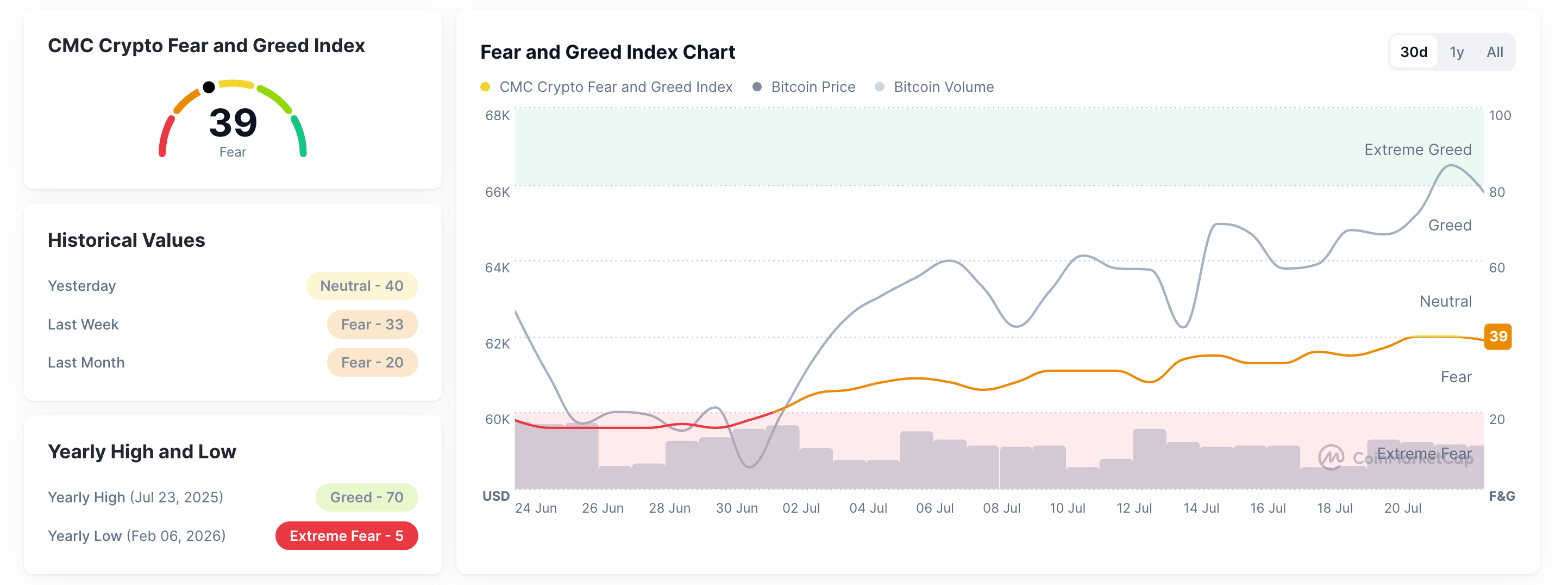1568x585 pixels.
Task: Select the All time range
Action: [1494, 52]
